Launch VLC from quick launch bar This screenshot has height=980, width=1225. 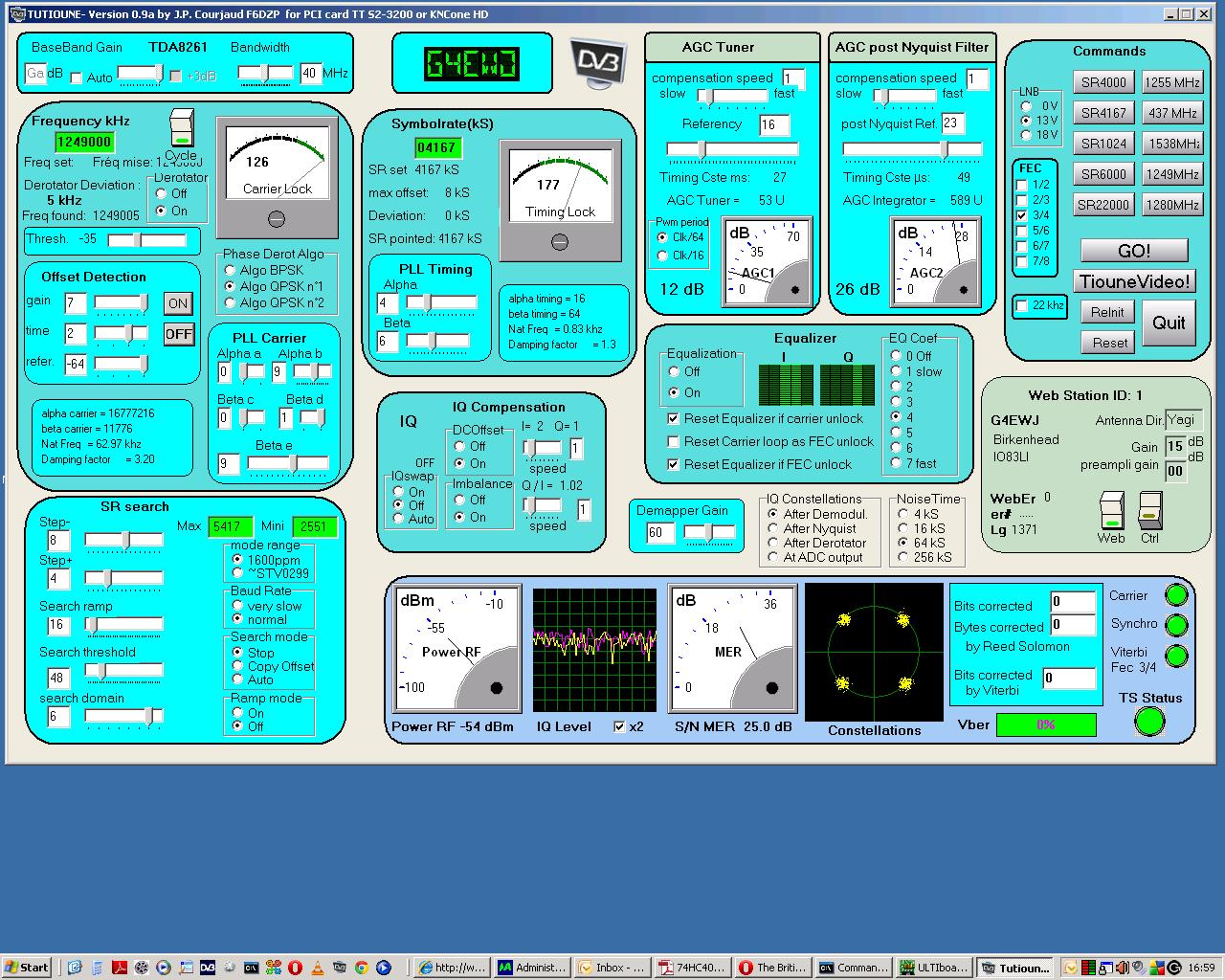click(x=318, y=968)
